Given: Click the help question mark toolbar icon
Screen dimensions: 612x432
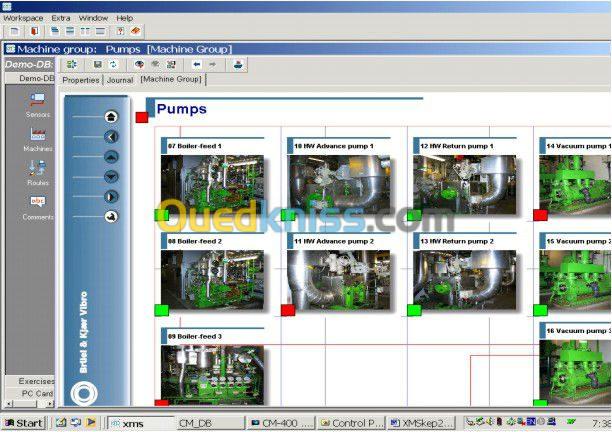Looking at the screenshot, I should (120, 31).
